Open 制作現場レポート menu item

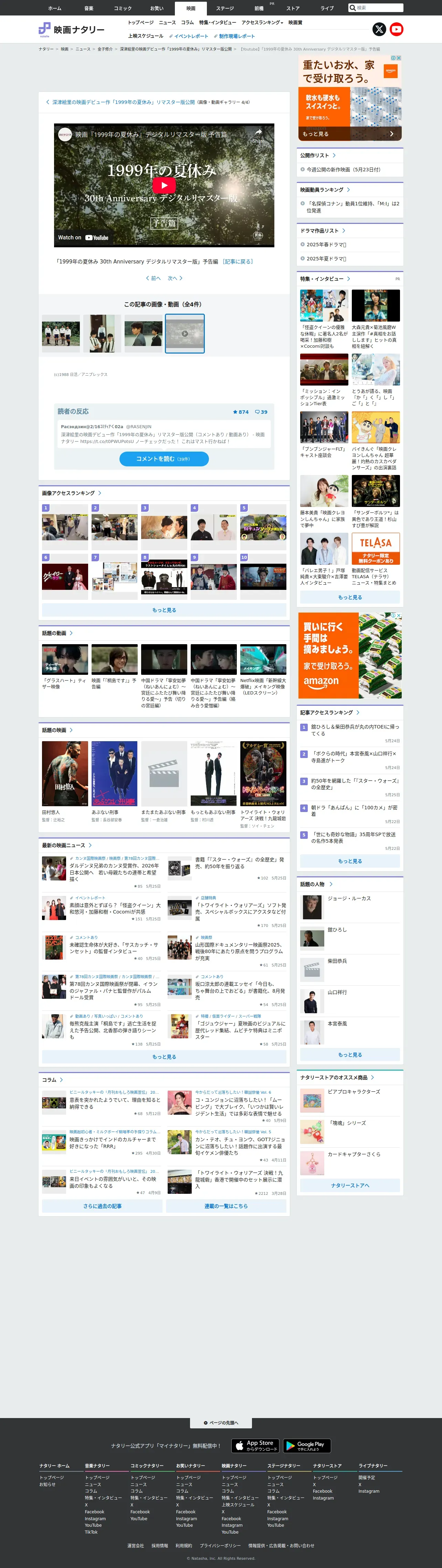click(x=234, y=36)
